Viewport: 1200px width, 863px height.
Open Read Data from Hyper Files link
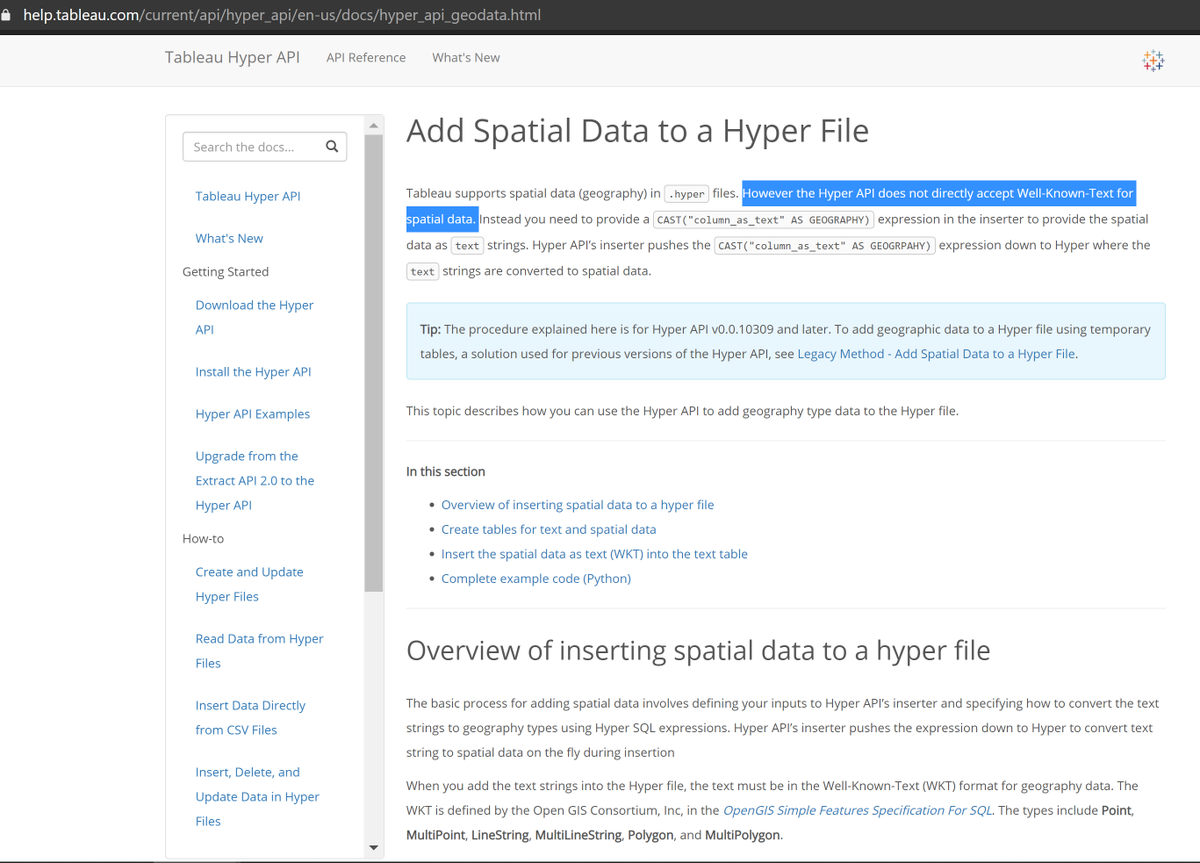(260, 651)
